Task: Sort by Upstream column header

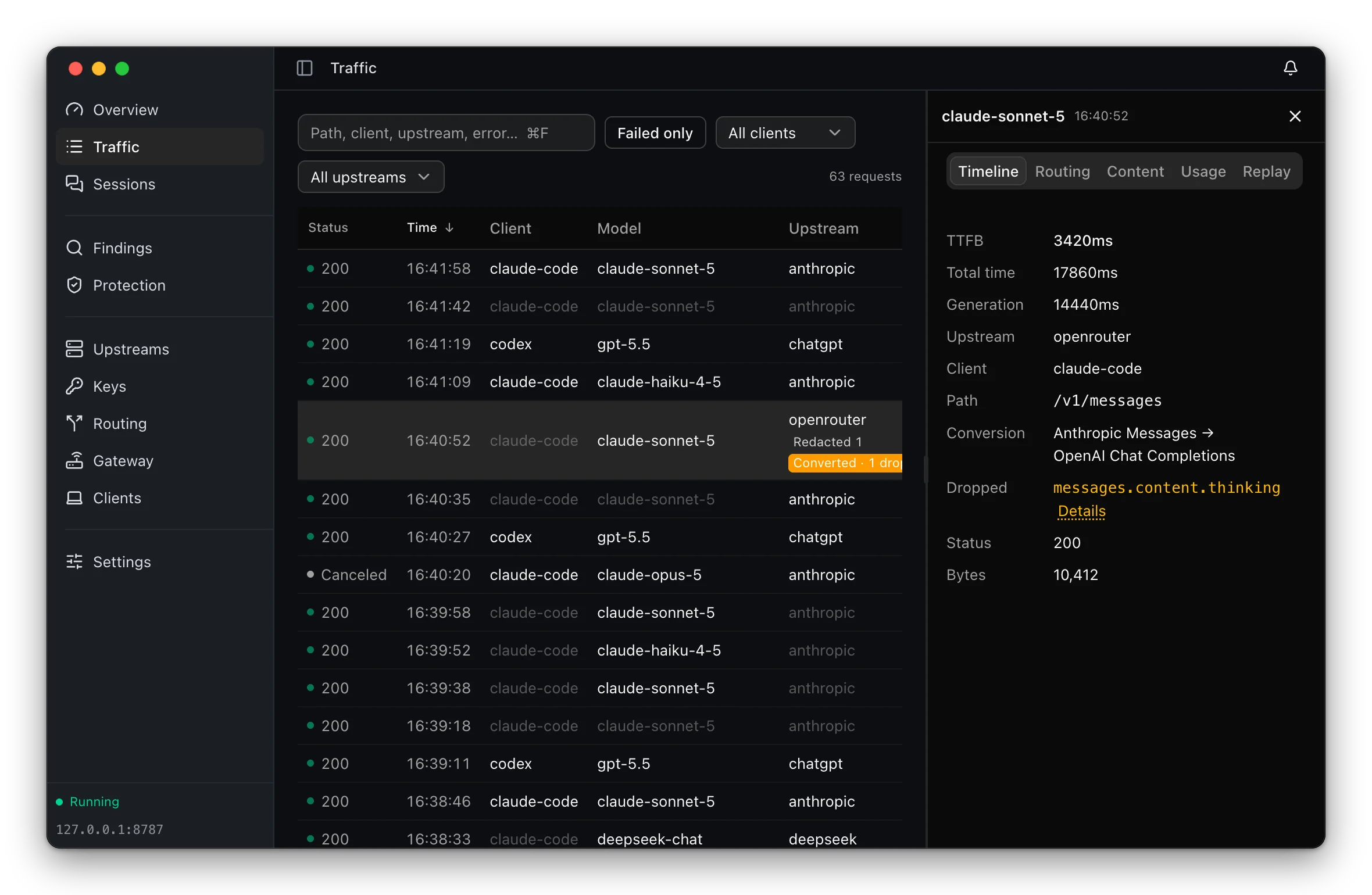Action: (x=824, y=228)
